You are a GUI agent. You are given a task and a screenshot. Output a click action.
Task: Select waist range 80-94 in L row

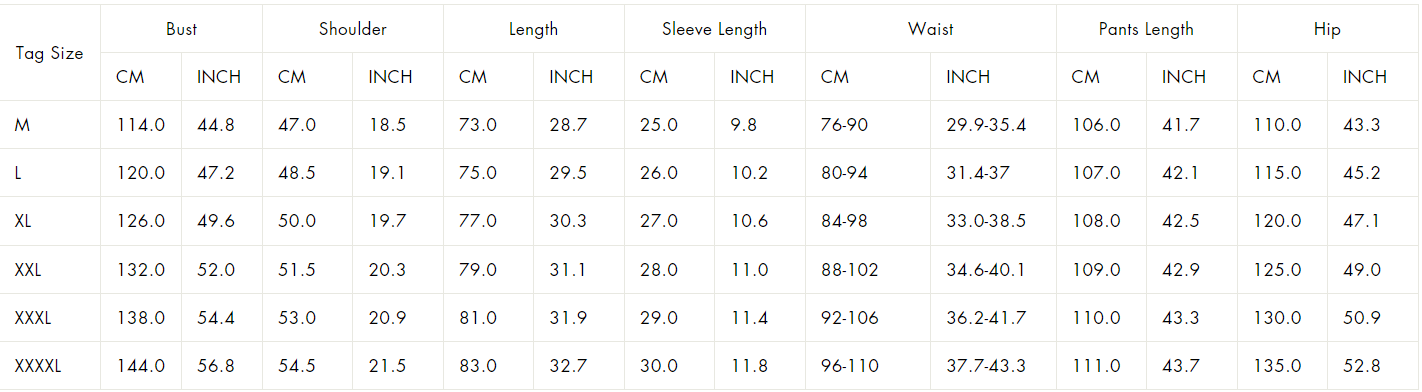844,173
